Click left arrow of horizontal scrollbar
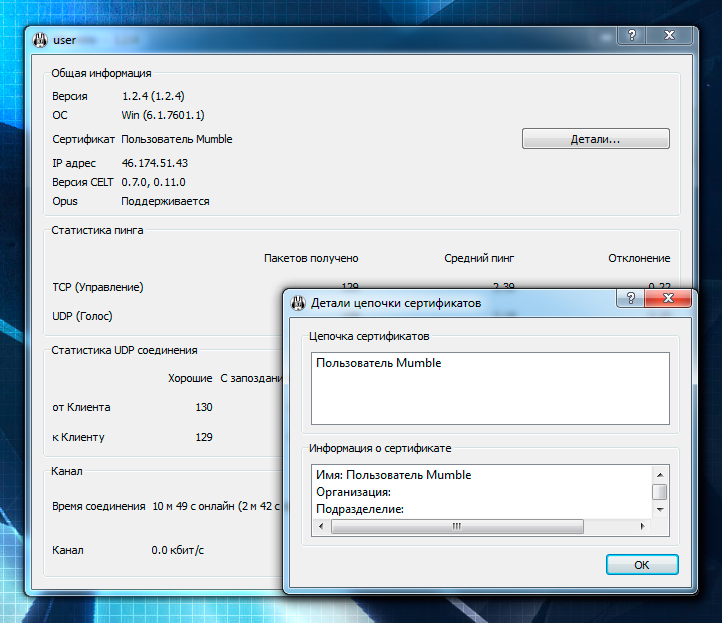Image resolution: width=722 pixels, height=623 pixels. tap(321, 526)
